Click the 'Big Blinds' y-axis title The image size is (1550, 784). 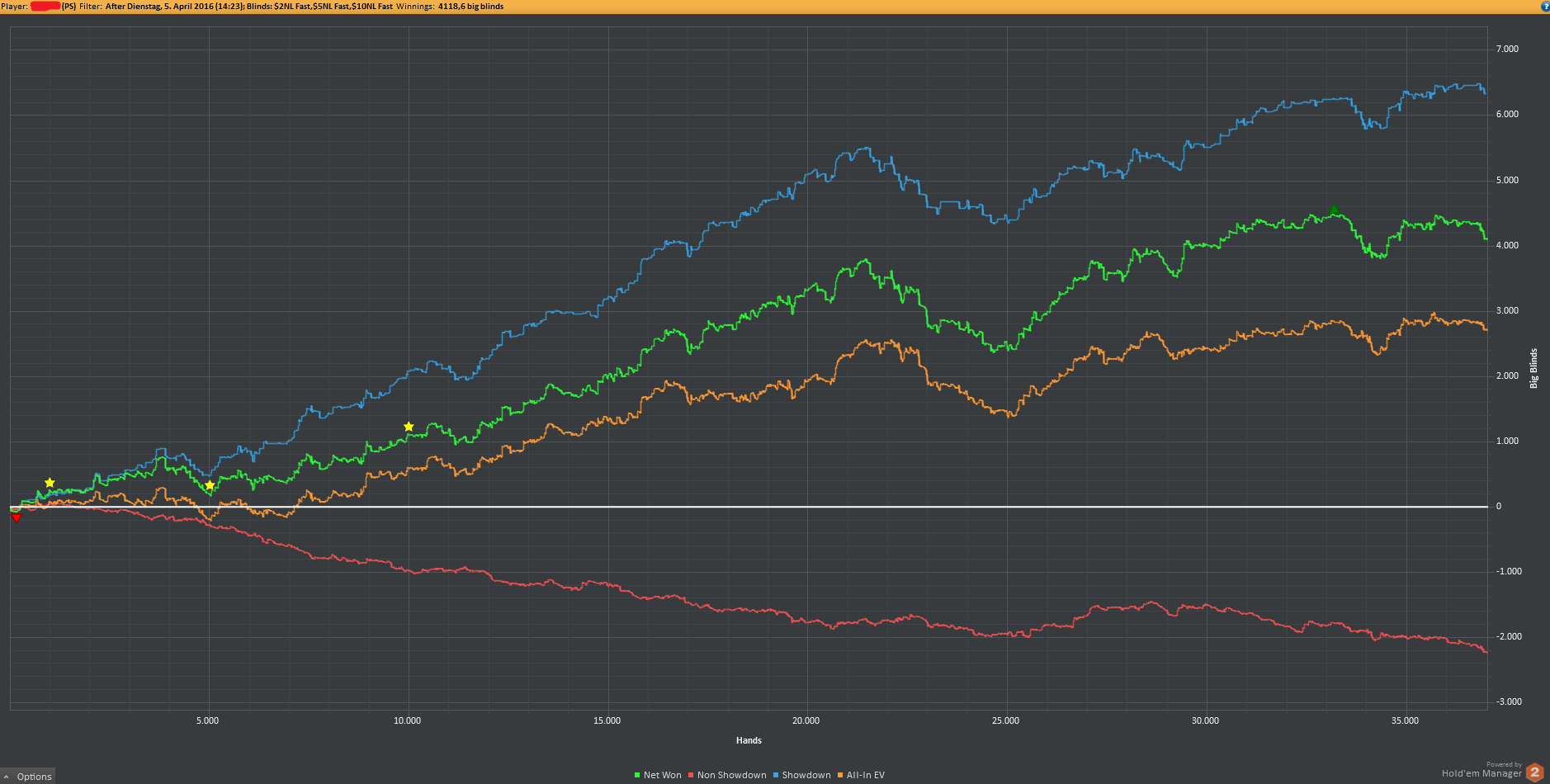point(1533,368)
